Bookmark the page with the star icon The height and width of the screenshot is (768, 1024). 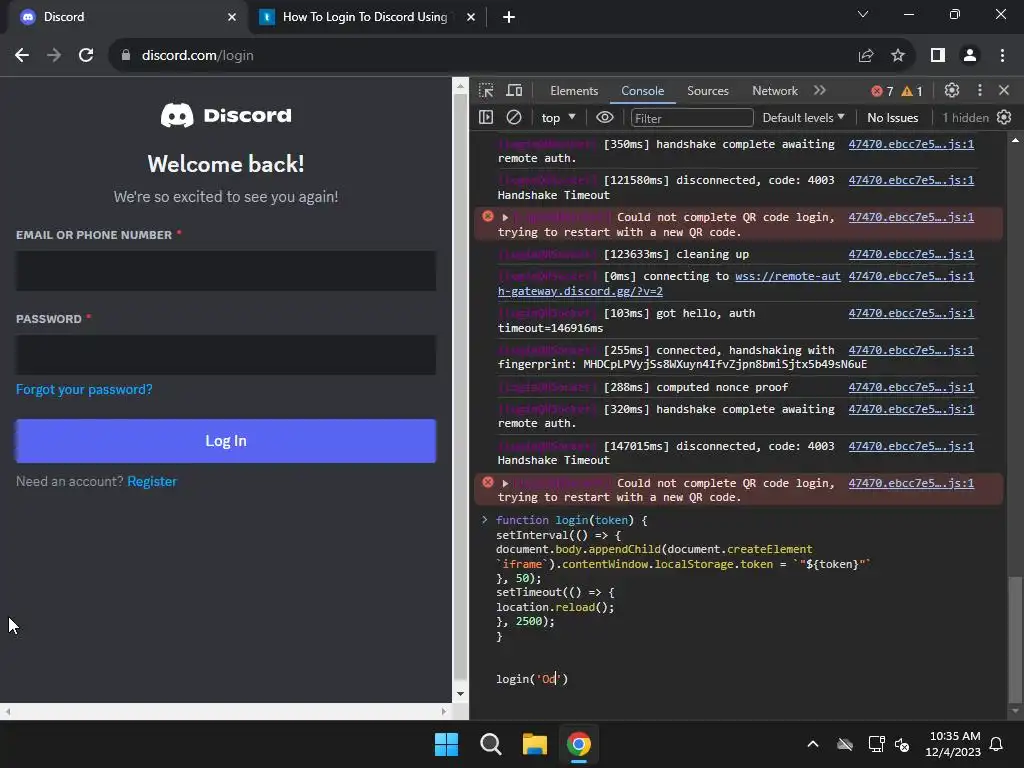pyautogui.click(x=898, y=56)
